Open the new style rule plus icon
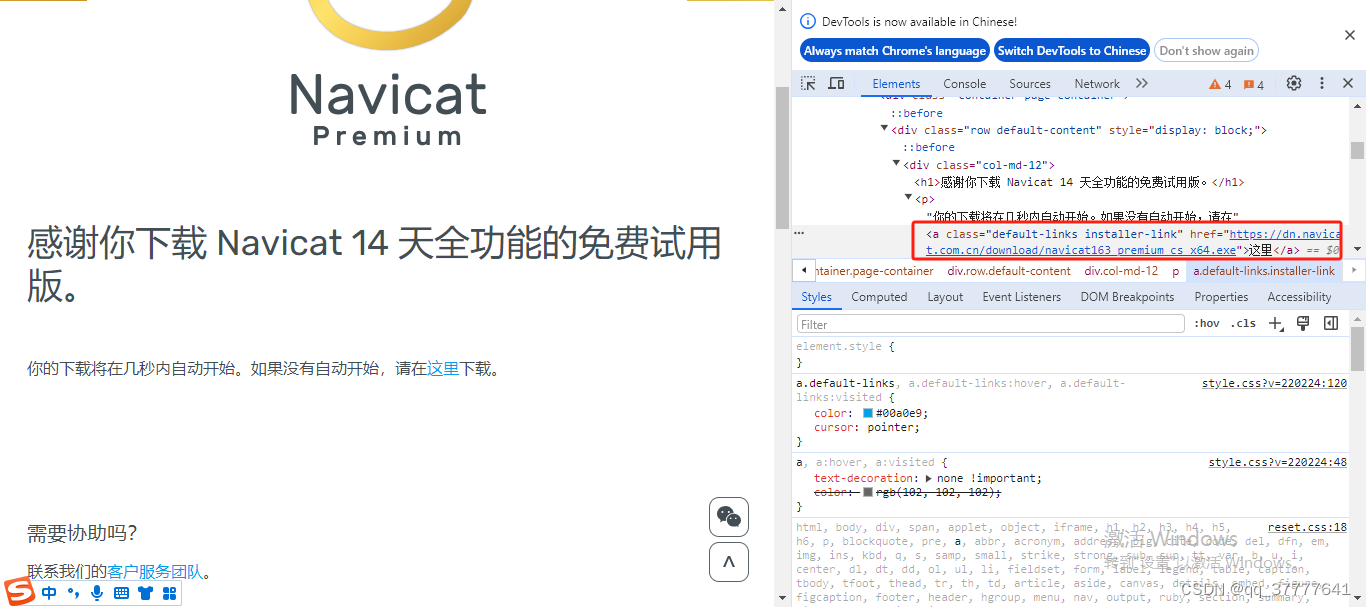1366x607 pixels. (x=1275, y=323)
